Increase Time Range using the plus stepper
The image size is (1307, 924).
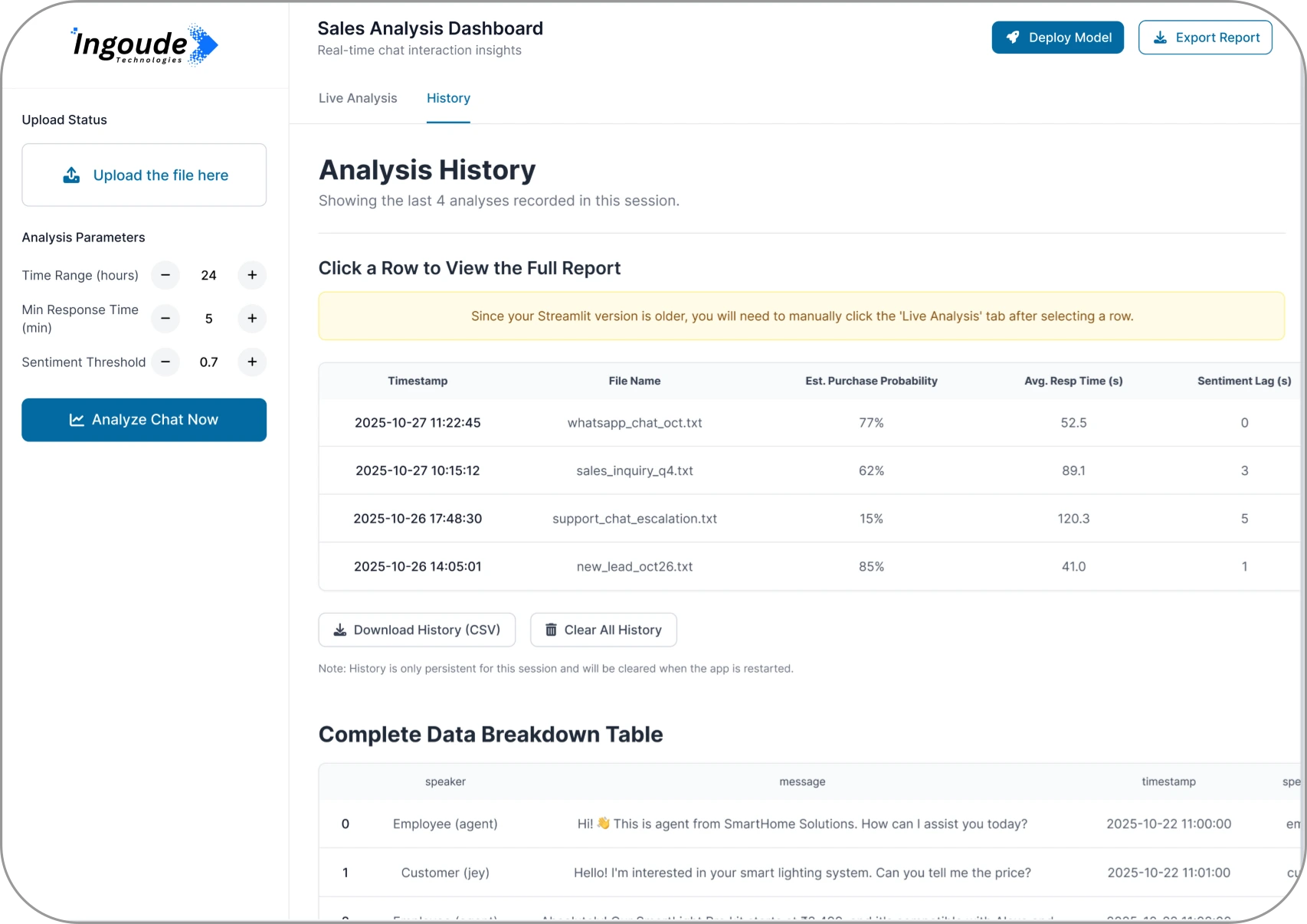click(x=251, y=275)
